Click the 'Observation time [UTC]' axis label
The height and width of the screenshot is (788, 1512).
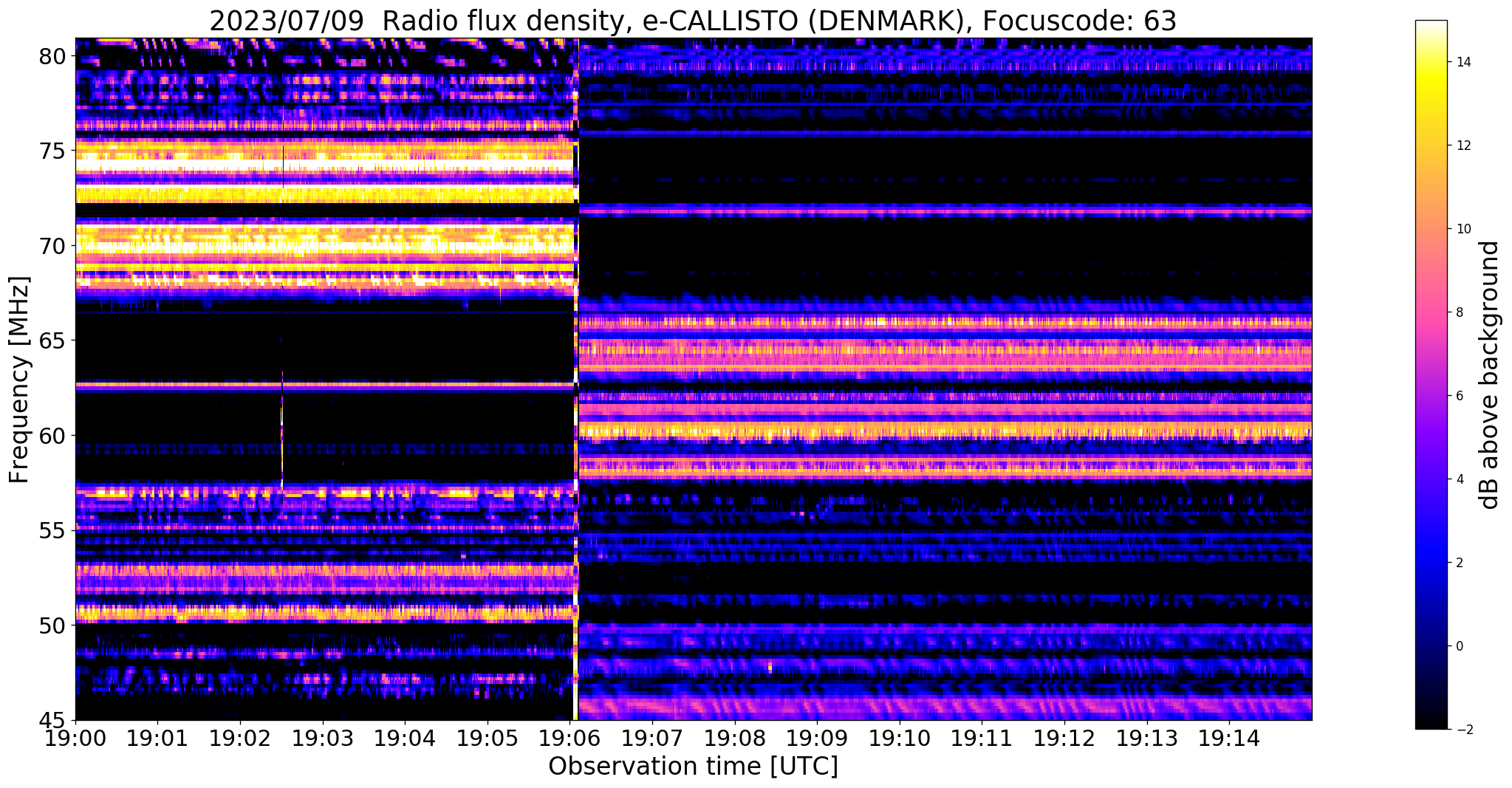(x=693, y=767)
